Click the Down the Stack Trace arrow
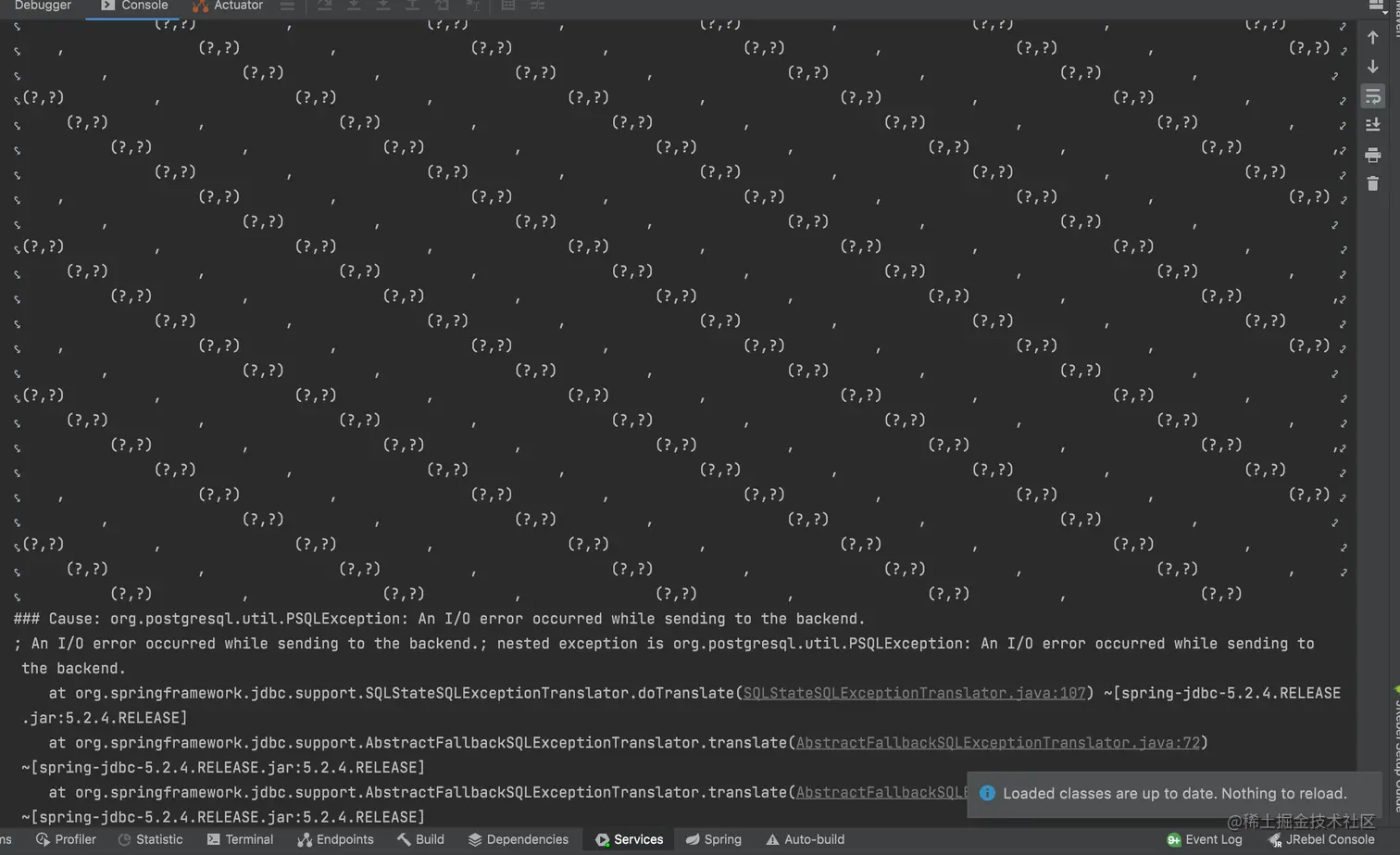The image size is (1400, 855). [x=1373, y=67]
